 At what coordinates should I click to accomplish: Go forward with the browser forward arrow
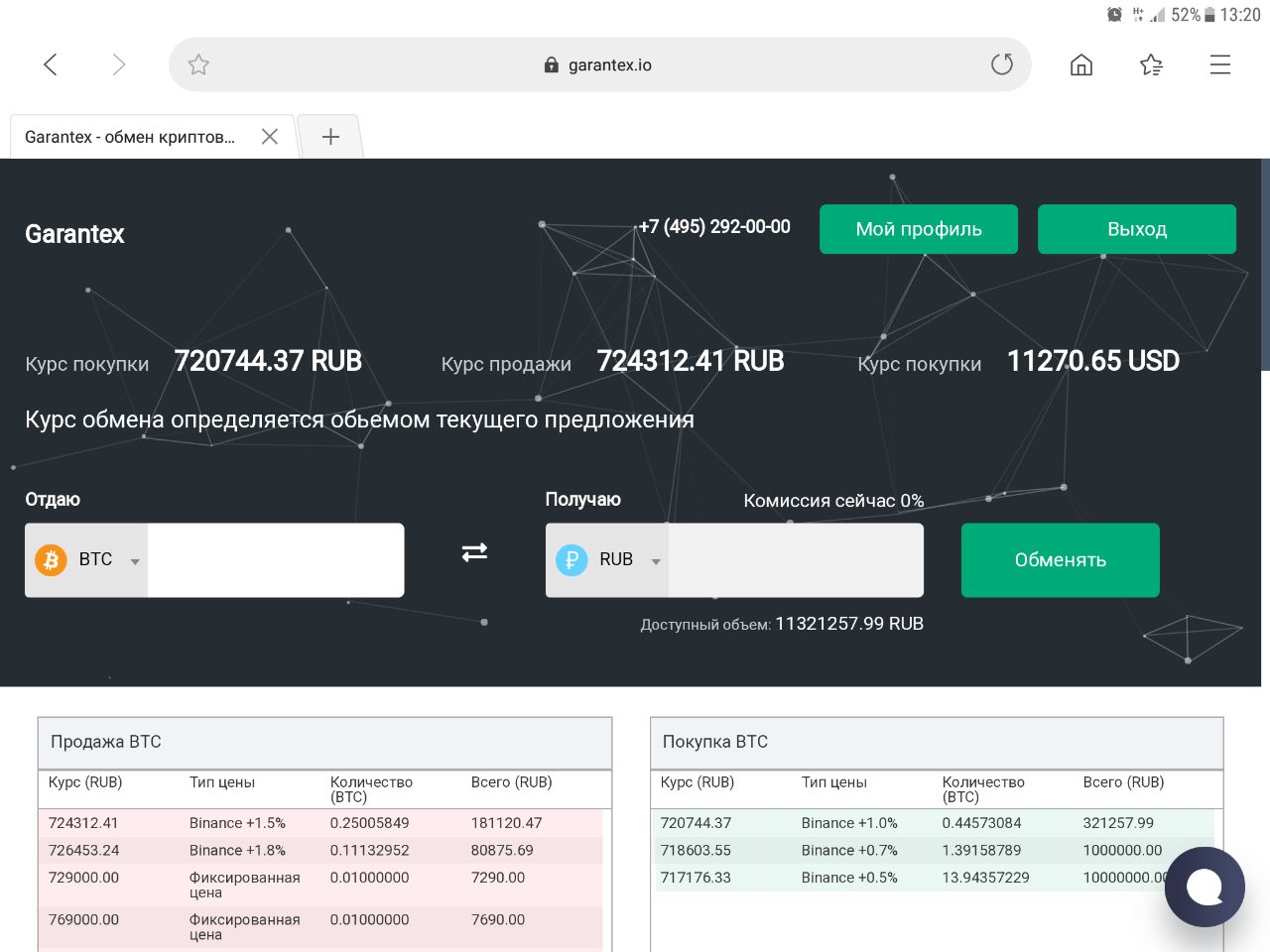[118, 64]
